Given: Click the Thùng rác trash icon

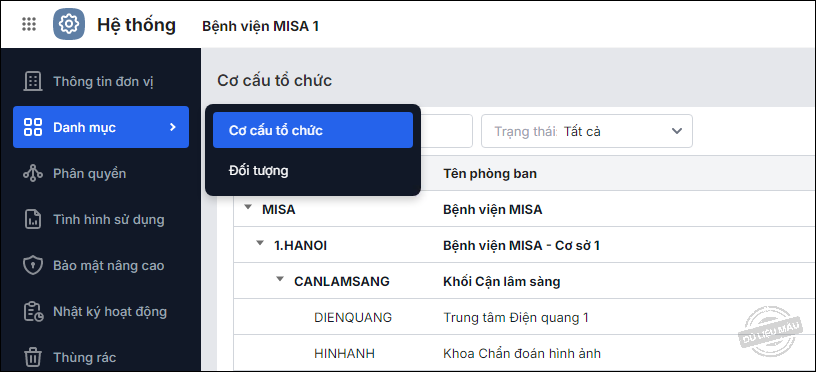Looking at the screenshot, I should click(x=33, y=357).
